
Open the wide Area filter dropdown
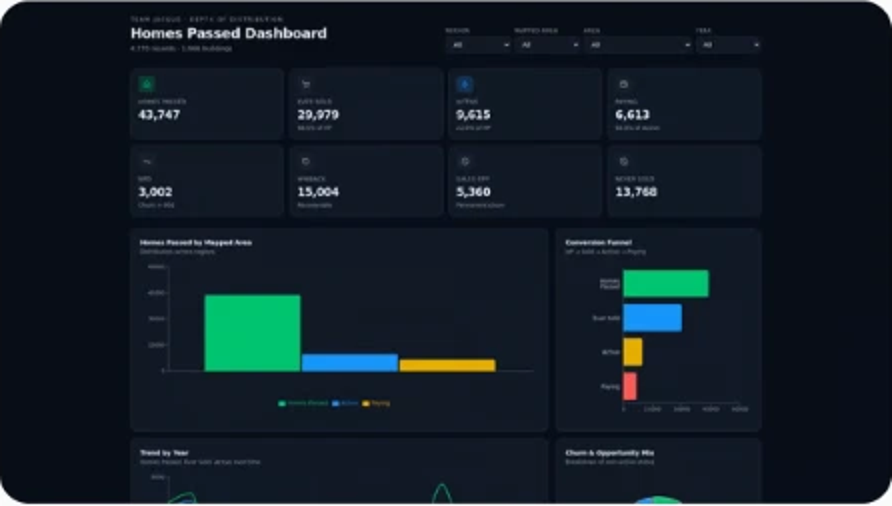[638, 44]
